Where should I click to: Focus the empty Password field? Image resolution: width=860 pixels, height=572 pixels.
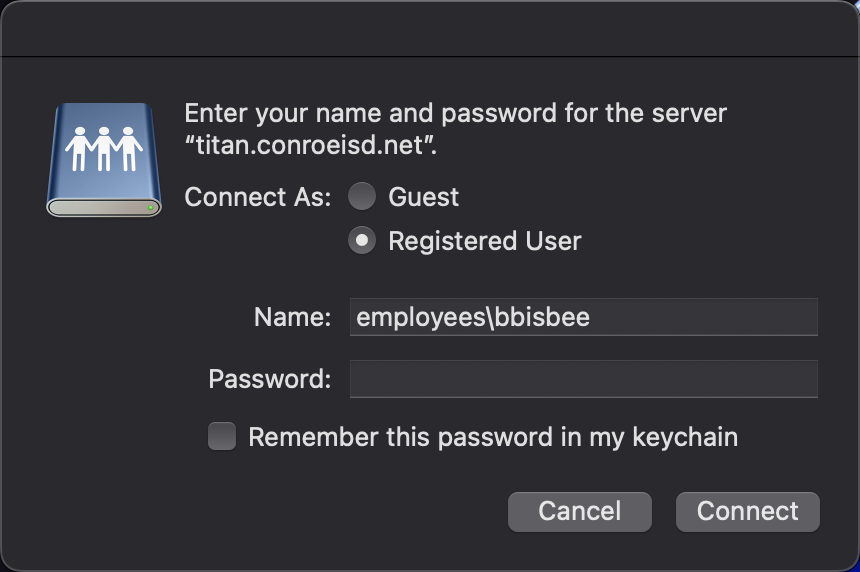pos(583,379)
